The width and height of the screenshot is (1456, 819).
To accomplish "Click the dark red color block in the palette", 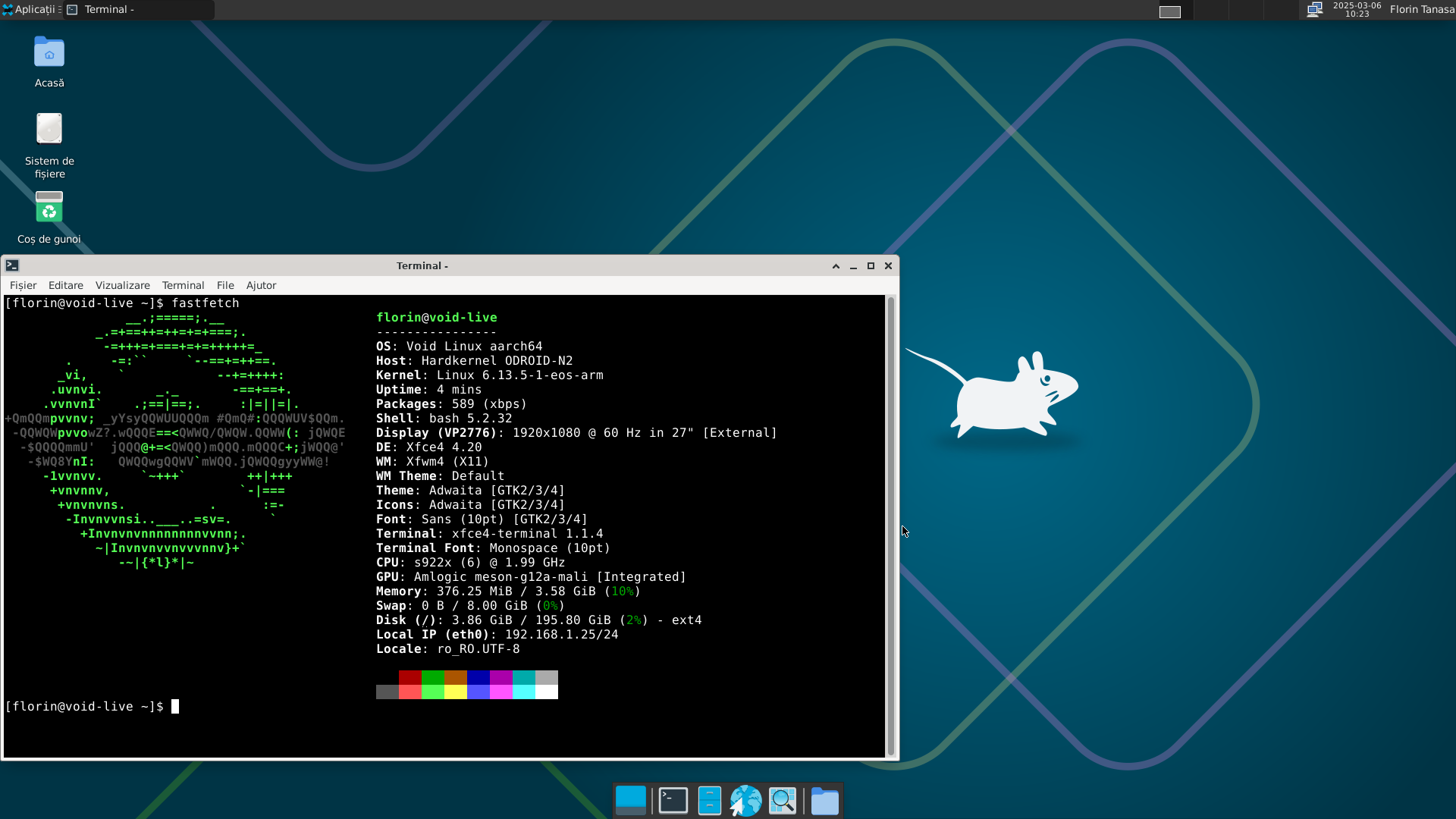I will [x=410, y=677].
